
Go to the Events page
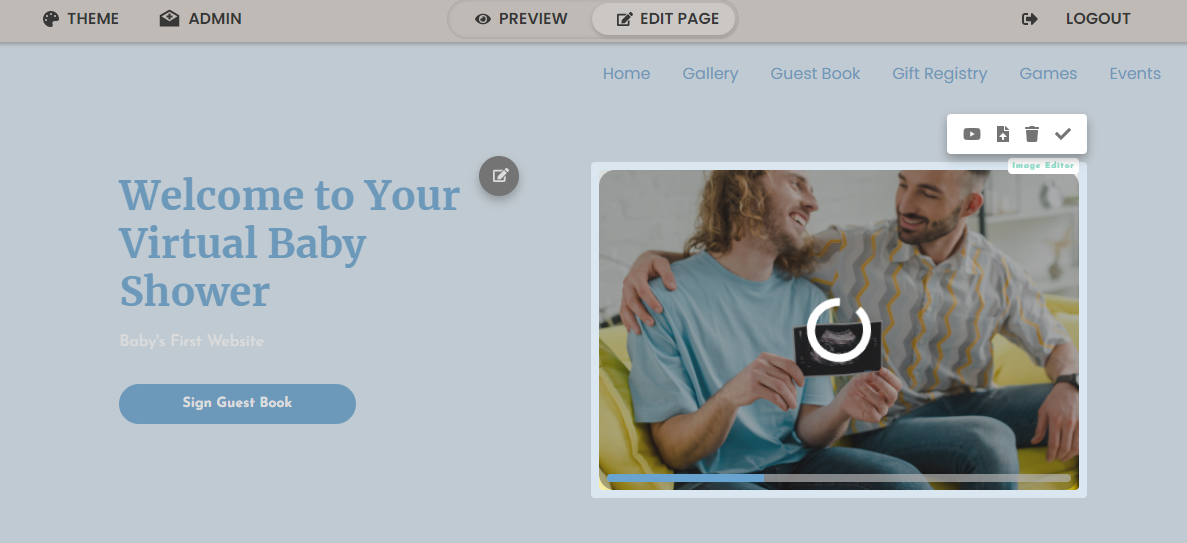tap(1135, 73)
